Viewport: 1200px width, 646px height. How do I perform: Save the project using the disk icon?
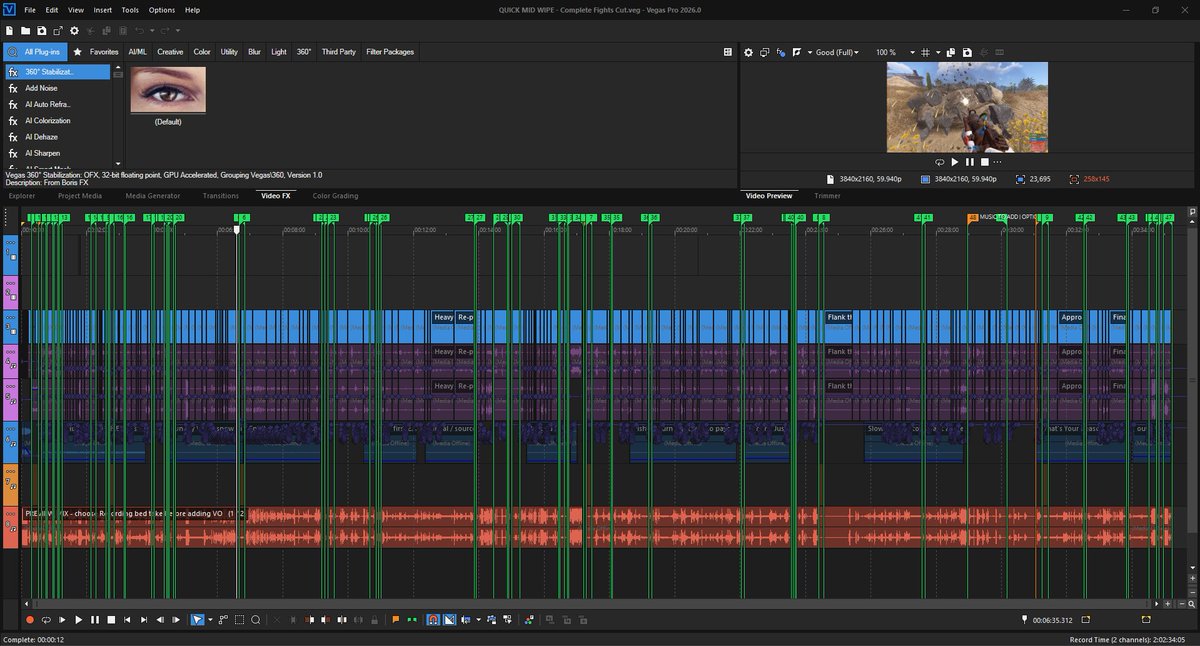coord(41,31)
